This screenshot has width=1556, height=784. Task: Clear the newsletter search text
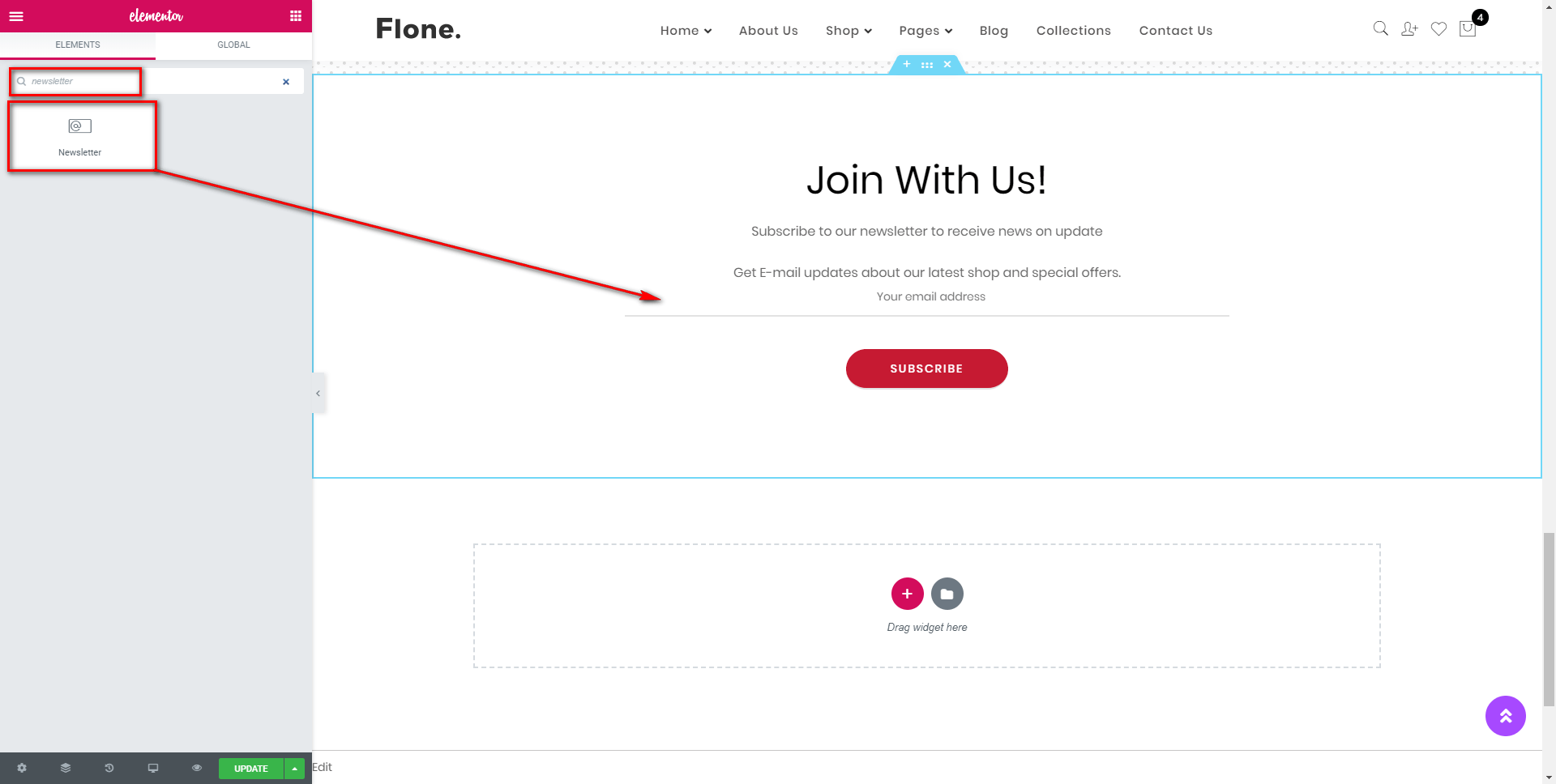point(286,82)
